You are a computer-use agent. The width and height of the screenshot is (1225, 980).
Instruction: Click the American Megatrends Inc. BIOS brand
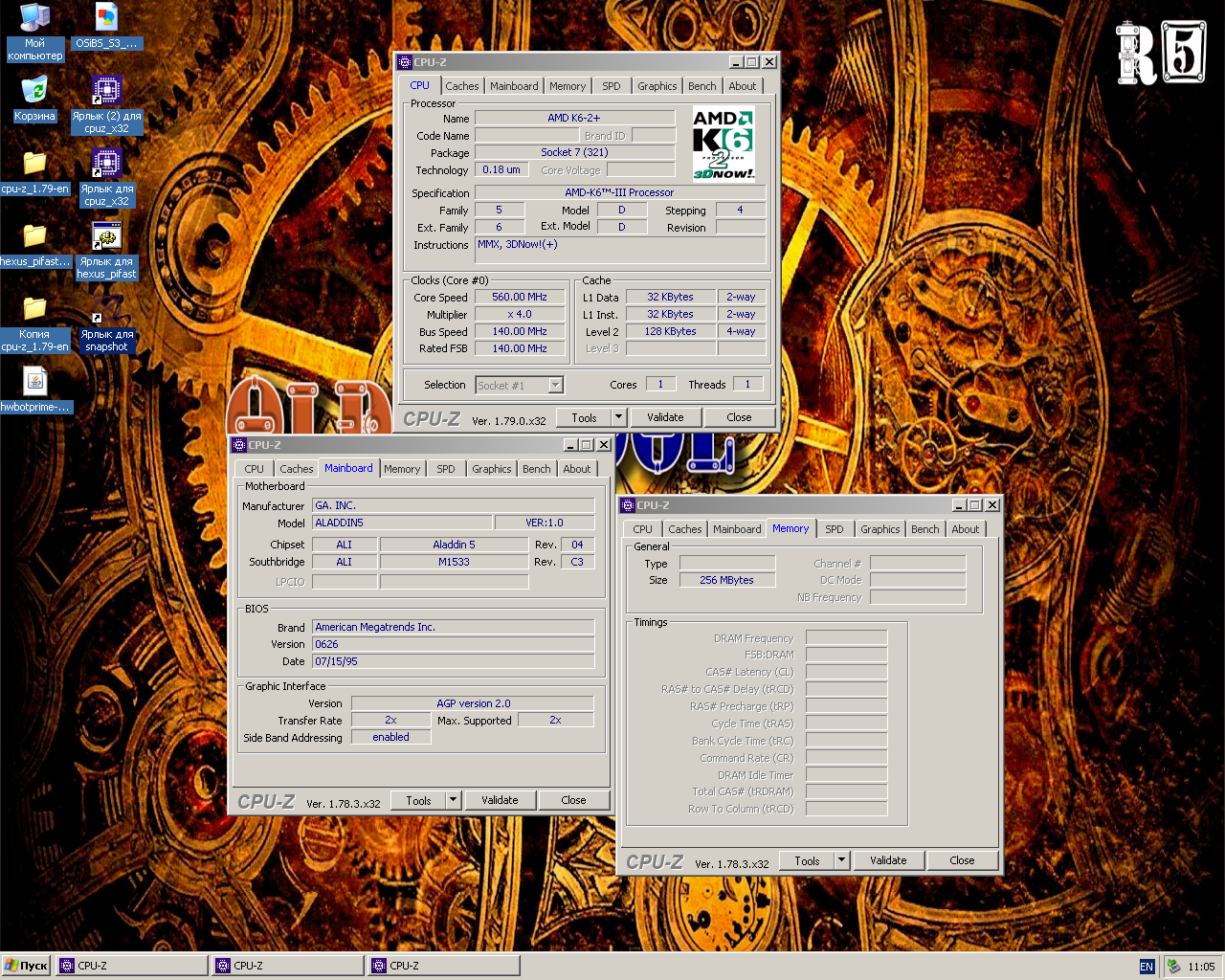click(x=453, y=627)
